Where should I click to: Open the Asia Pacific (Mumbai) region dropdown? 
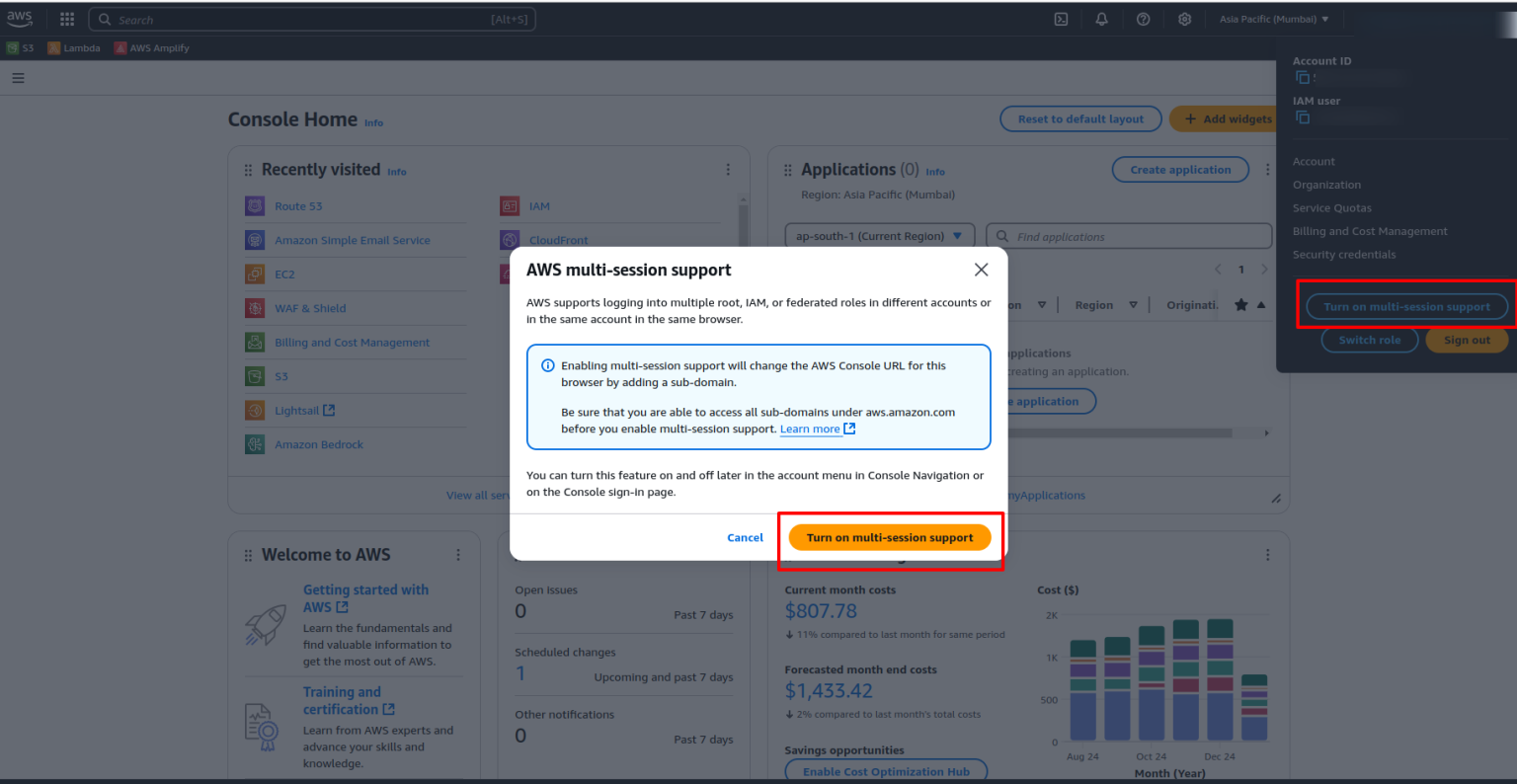(1275, 19)
